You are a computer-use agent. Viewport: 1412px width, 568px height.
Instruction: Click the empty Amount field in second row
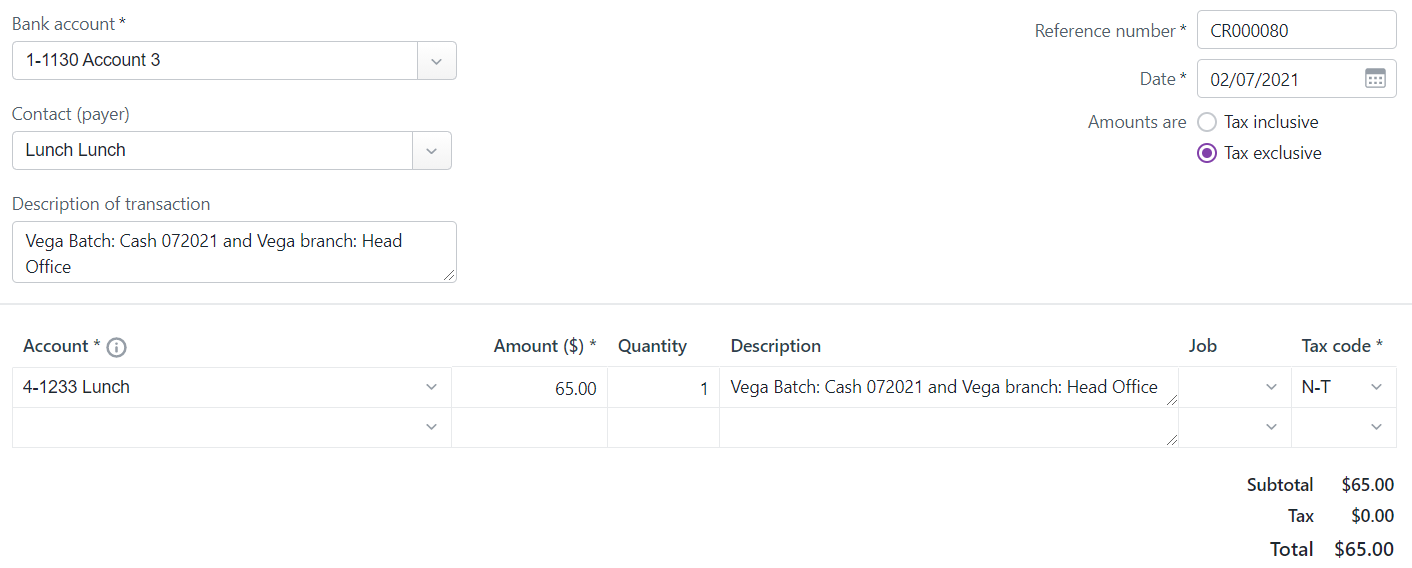click(x=529, y=428)
